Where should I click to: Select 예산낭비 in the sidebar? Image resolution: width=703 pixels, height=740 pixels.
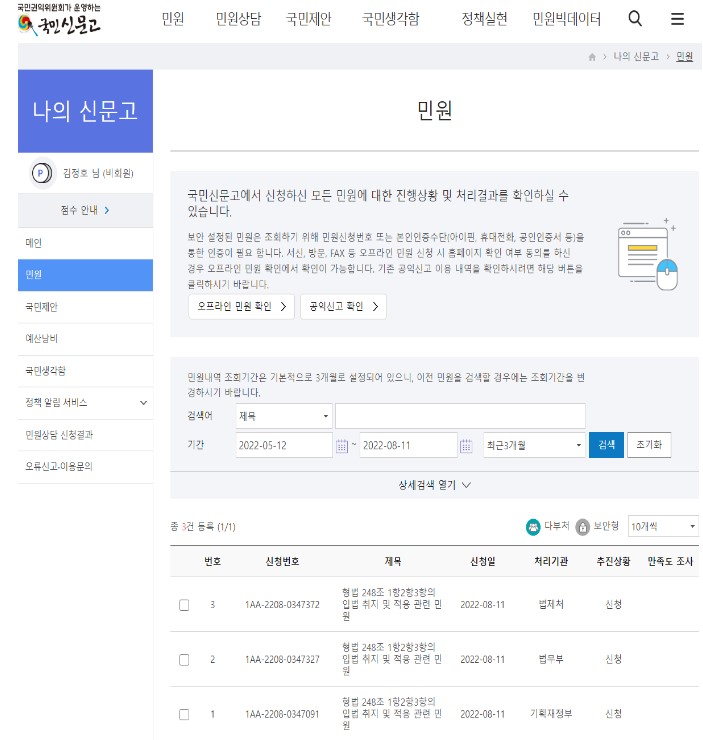pos(85,339)
